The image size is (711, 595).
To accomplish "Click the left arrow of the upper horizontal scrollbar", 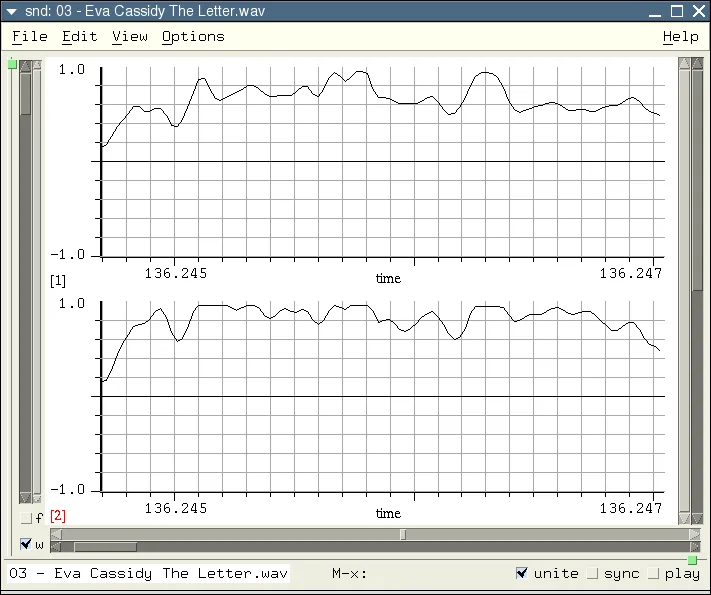I will [x=56, y=534].
